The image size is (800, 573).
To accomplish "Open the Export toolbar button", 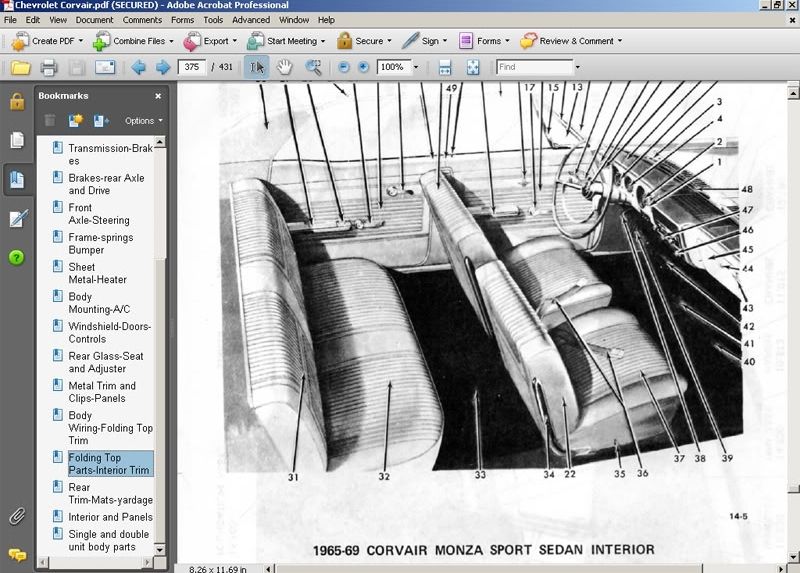I will [x=210, y=41].
